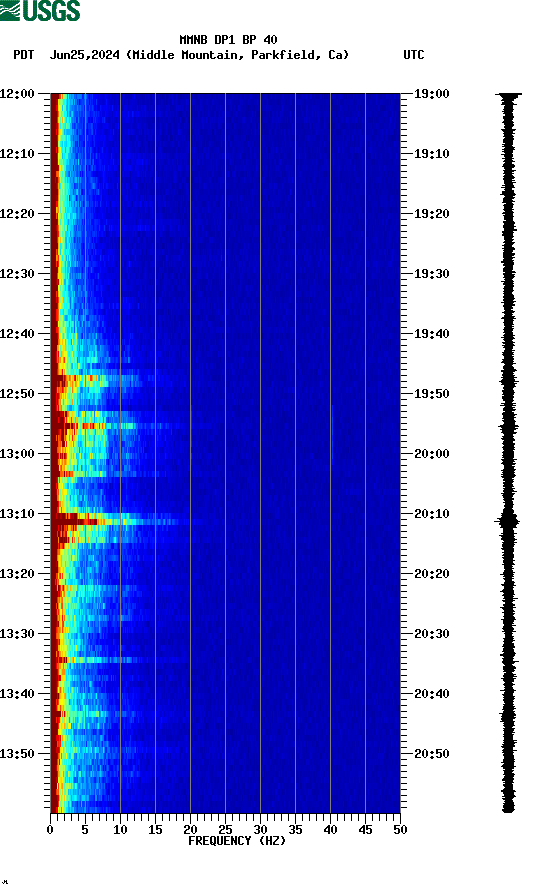Click the seismogram waveform trace
Image resolution: width=552 pixels, height=893 pixels.
coord(508,453)
